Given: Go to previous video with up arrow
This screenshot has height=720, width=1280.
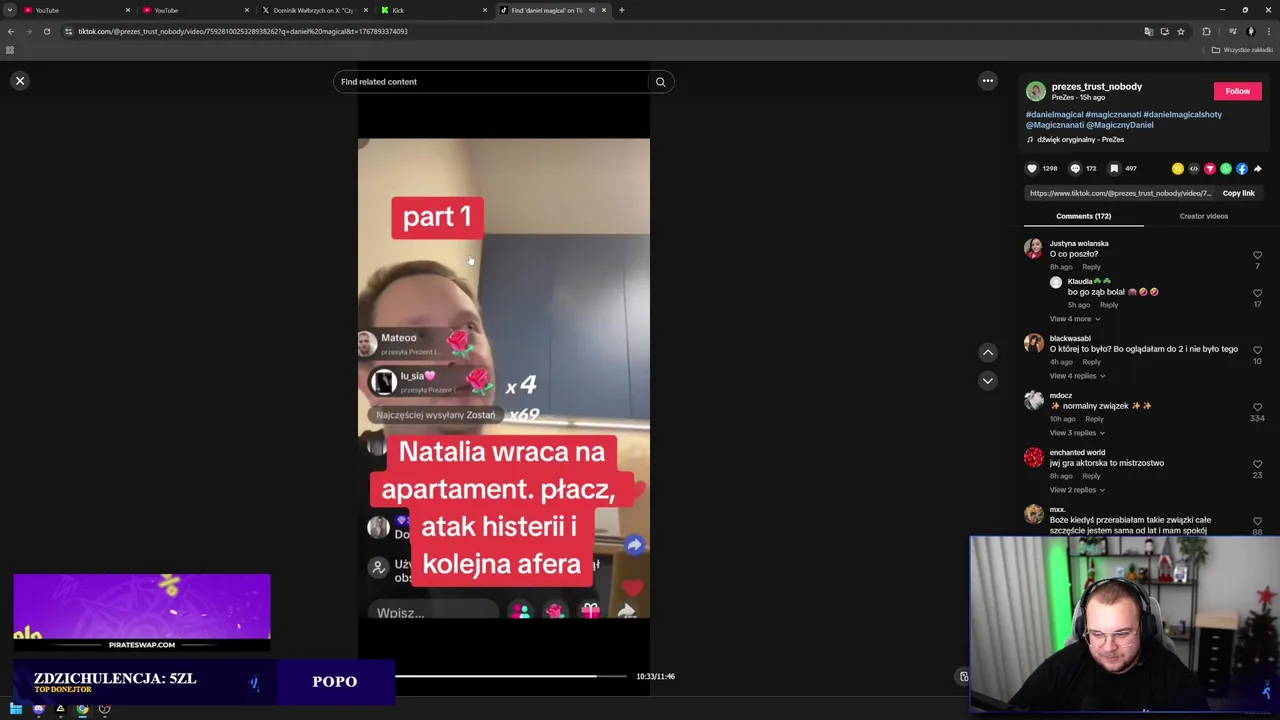Looking at the screenshot, I should 988,352.
